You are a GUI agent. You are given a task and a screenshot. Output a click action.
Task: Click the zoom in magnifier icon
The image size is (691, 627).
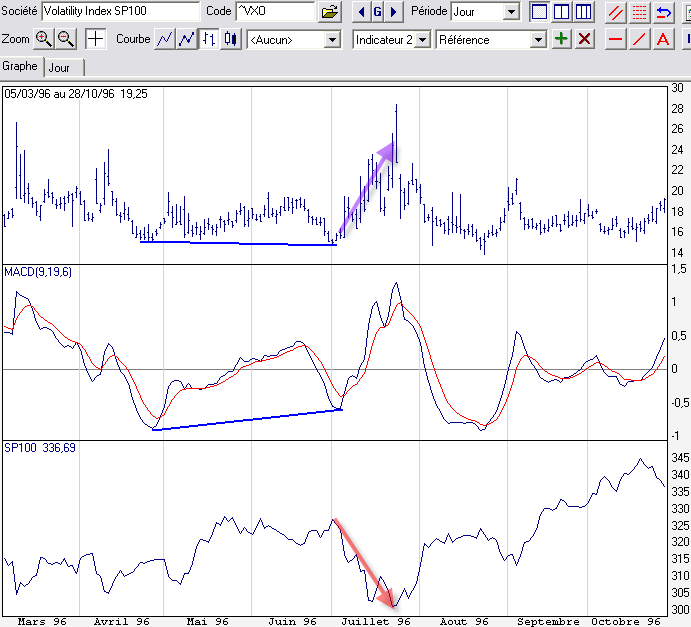click(43, 39)
